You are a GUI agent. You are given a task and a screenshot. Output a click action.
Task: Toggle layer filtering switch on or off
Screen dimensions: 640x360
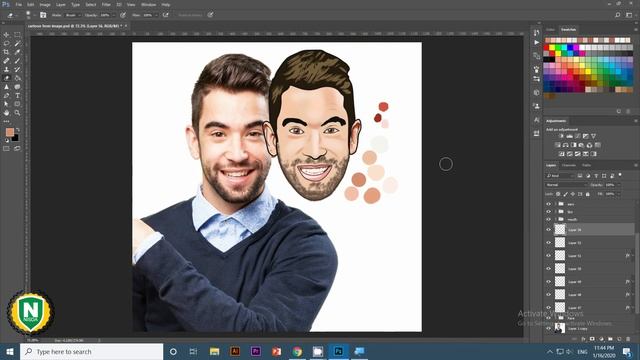click(x=620, y=175)
